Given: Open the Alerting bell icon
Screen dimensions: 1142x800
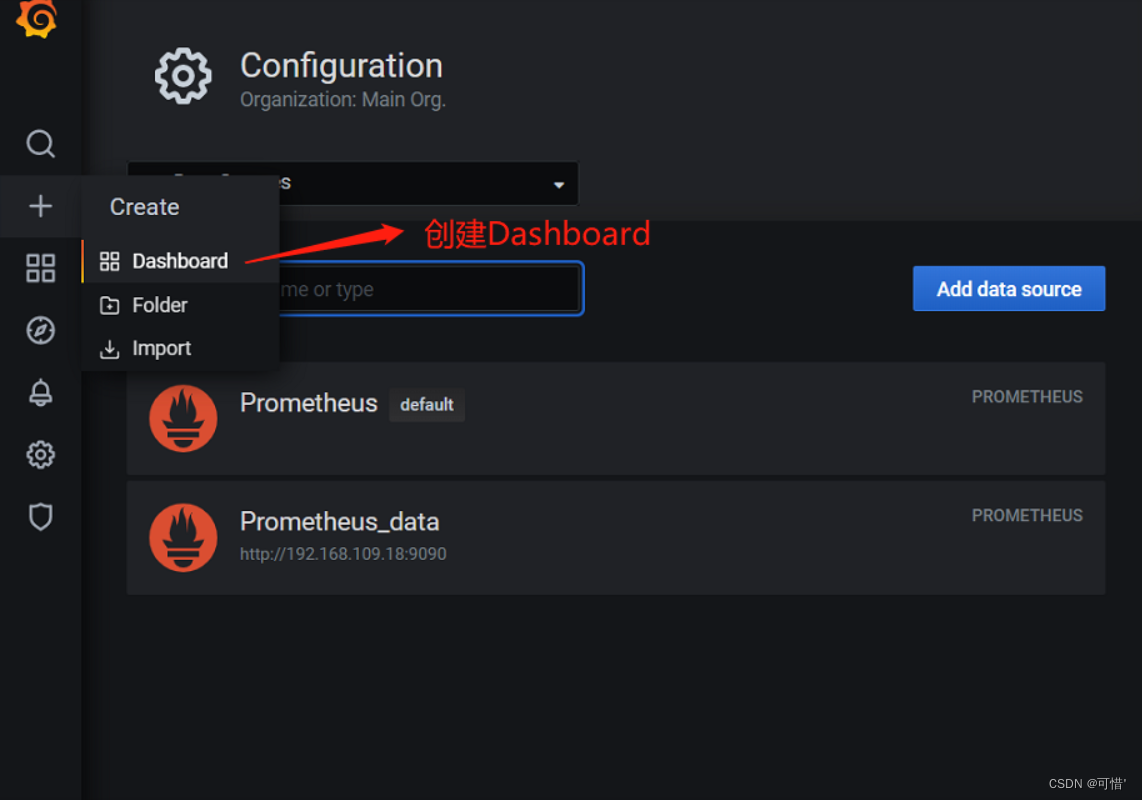Looking at the screenshot, I should [x=40, y=392].
